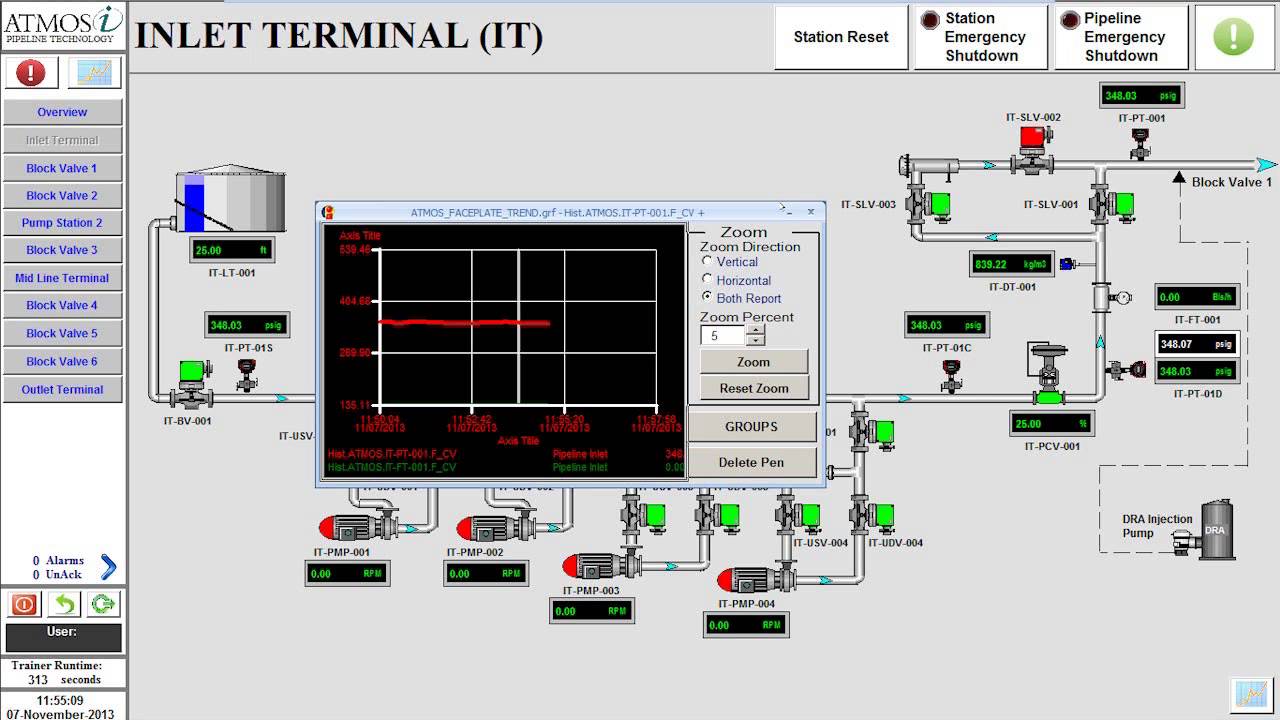Open the Outlet Terminal screen
The width and height of the screenshot is (1280, 720).
coord(63,389)
